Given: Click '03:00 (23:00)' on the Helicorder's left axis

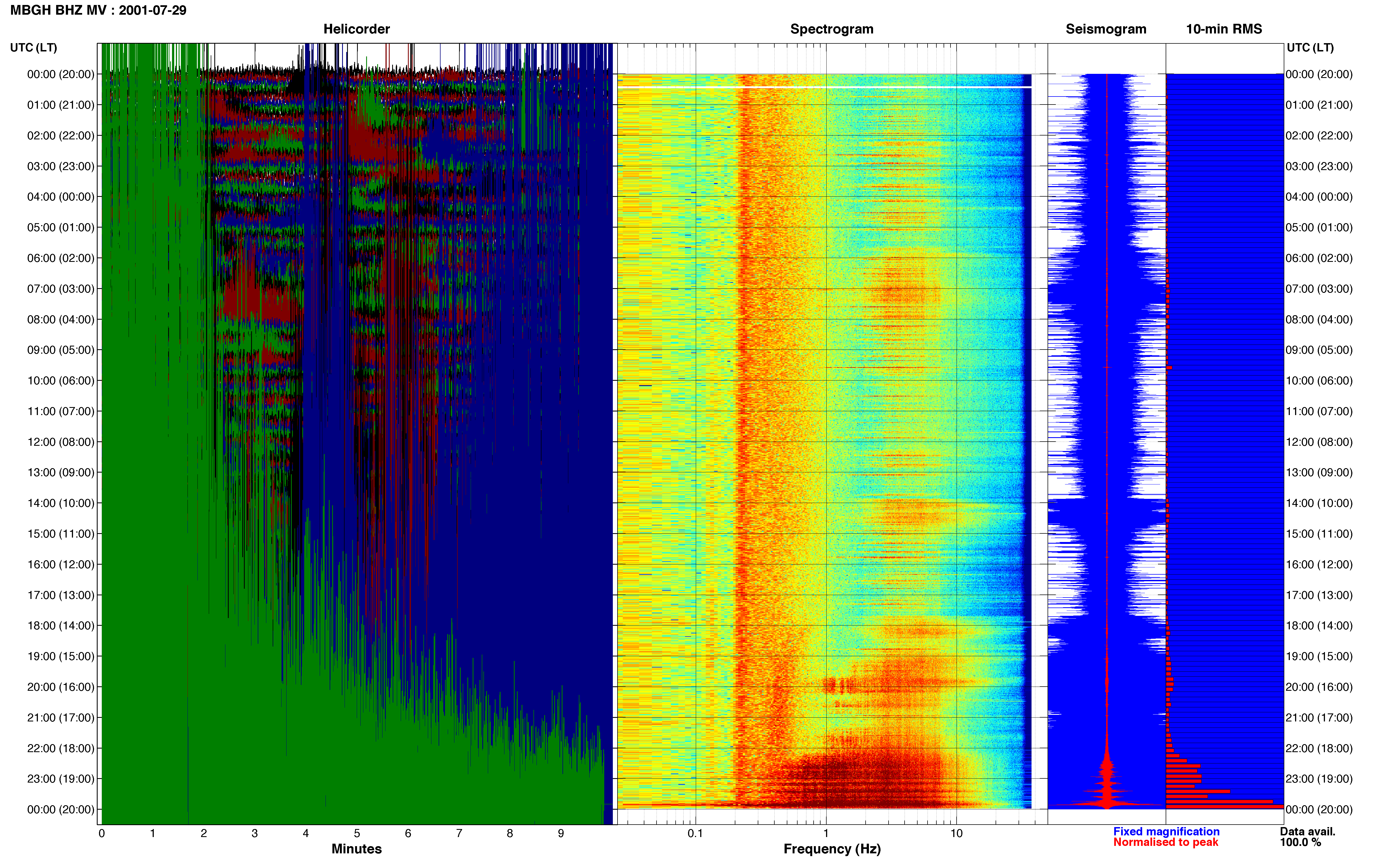Looking at the screenshot, I should coord(61,166).
